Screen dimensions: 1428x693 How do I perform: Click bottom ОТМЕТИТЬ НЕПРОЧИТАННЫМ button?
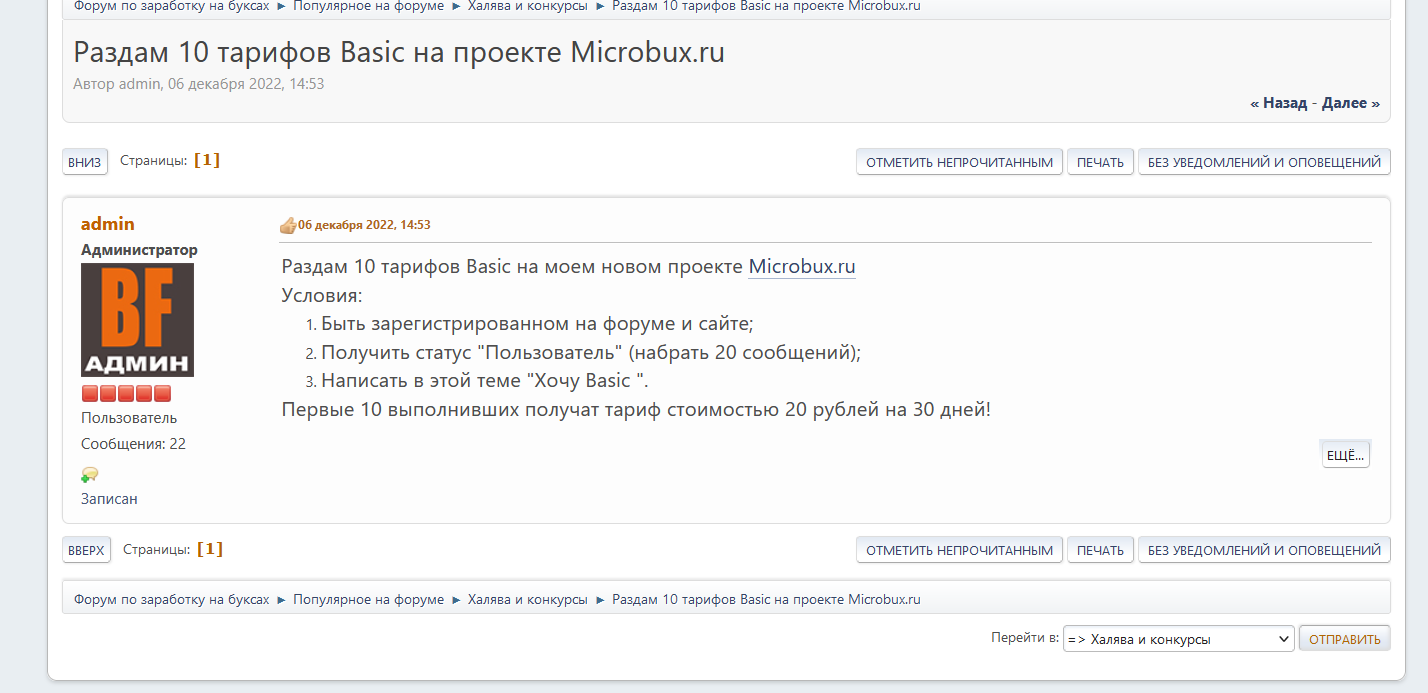point(960,550)
